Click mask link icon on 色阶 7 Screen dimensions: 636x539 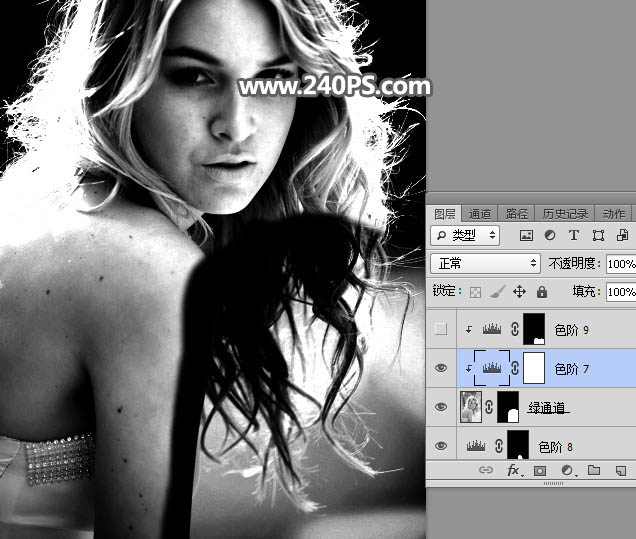point(515,368)
